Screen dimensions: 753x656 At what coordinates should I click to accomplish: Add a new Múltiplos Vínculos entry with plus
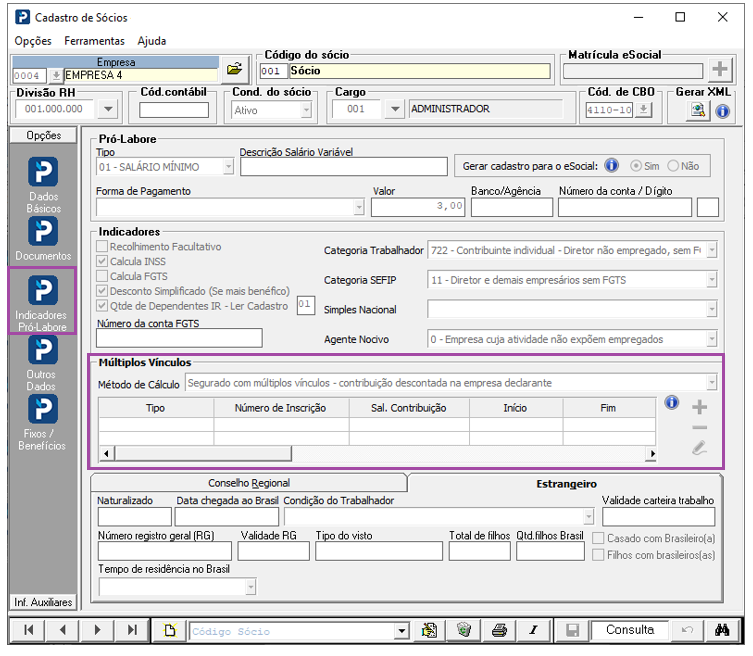[700, 407]
